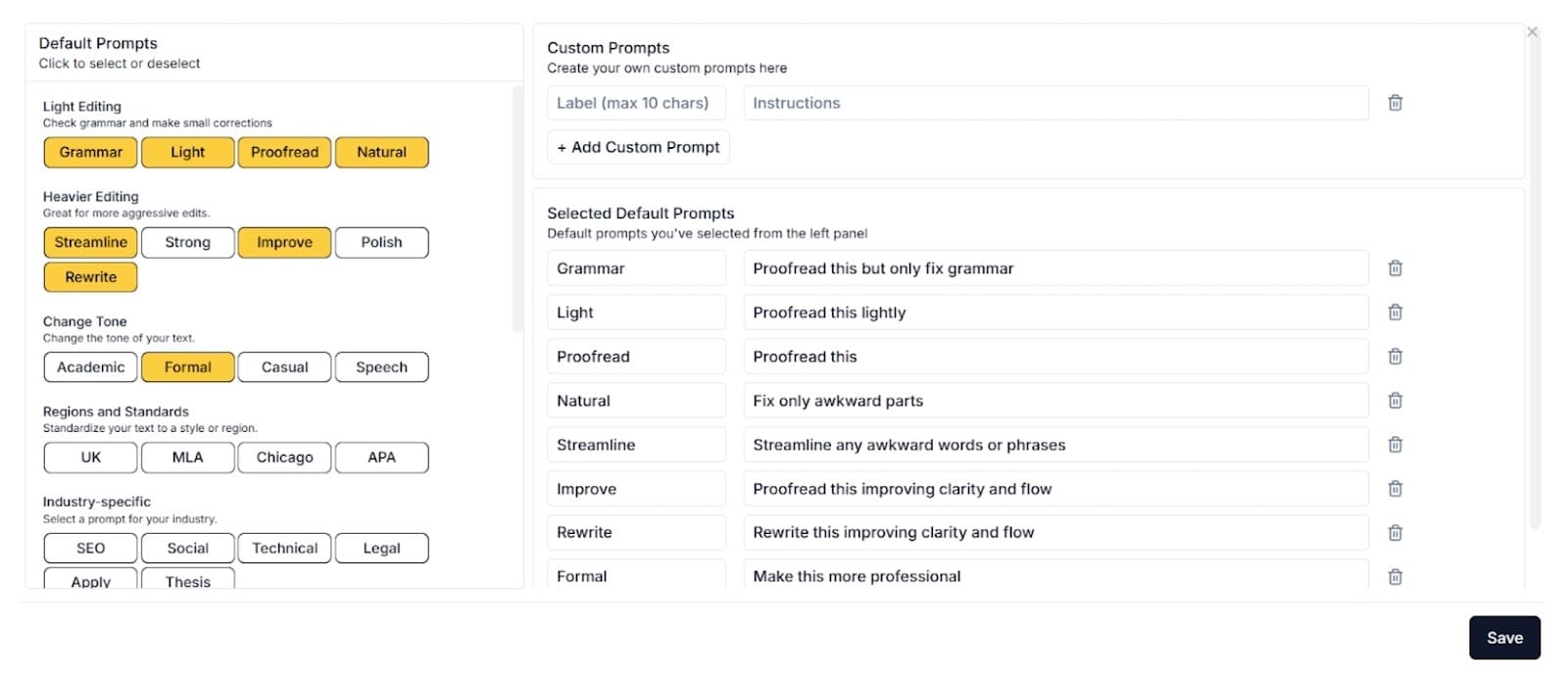Deselect the Formal tone prompt

[187, 367]
